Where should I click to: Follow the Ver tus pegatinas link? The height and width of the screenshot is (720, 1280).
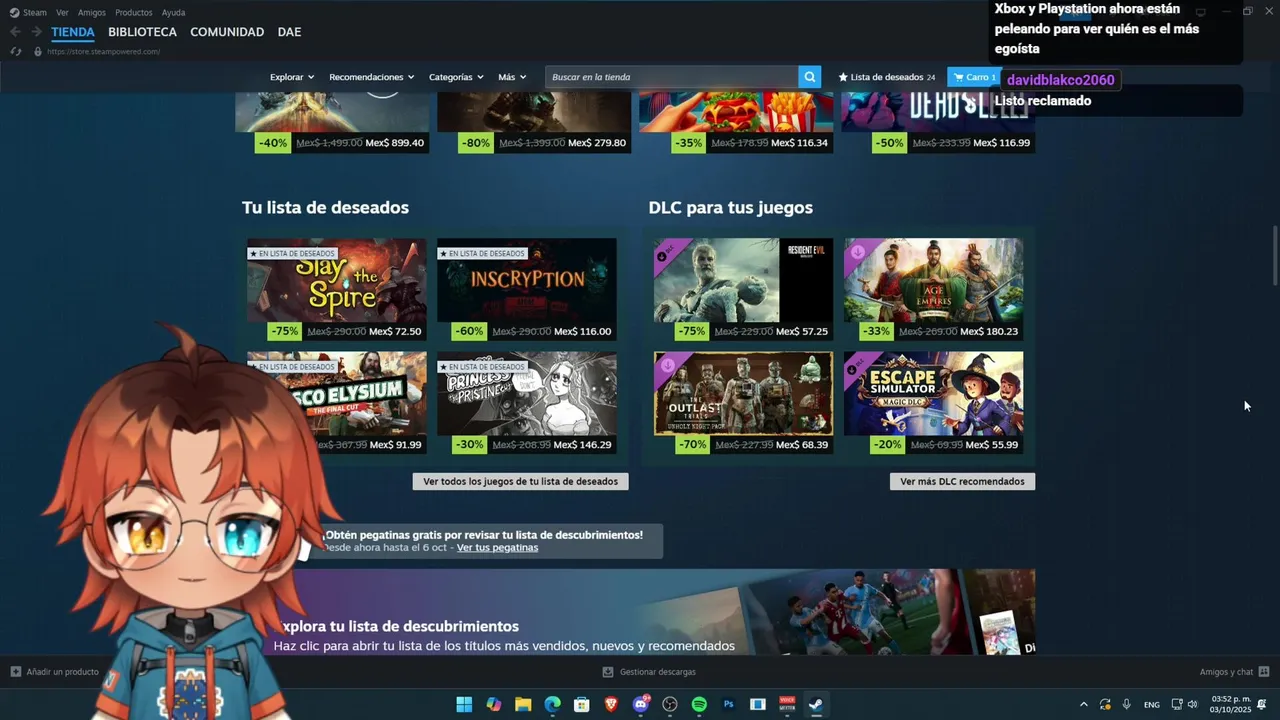click(497, 547)
